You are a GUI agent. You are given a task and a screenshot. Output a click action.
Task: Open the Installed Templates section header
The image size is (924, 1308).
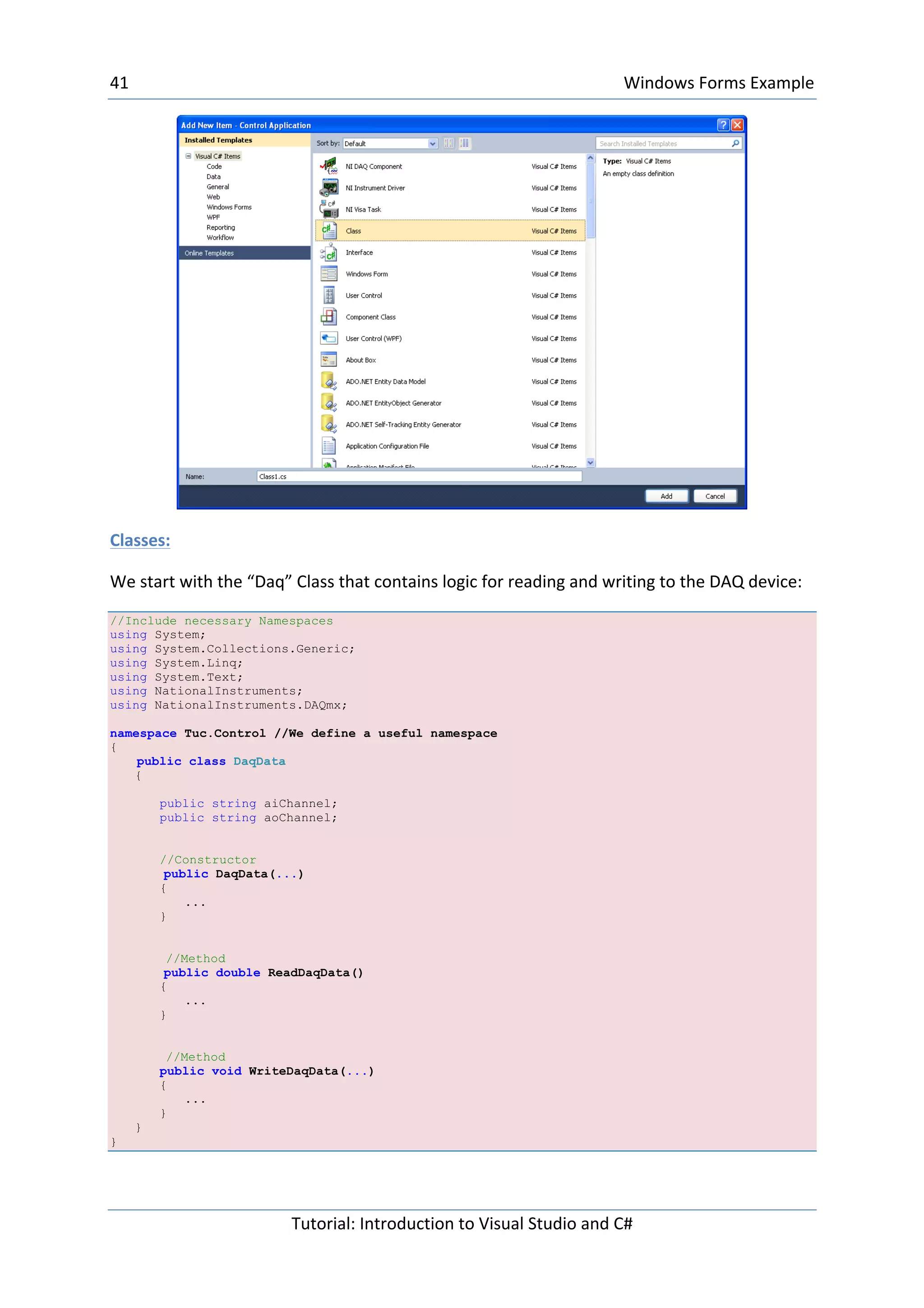click(x=245, y=140)
